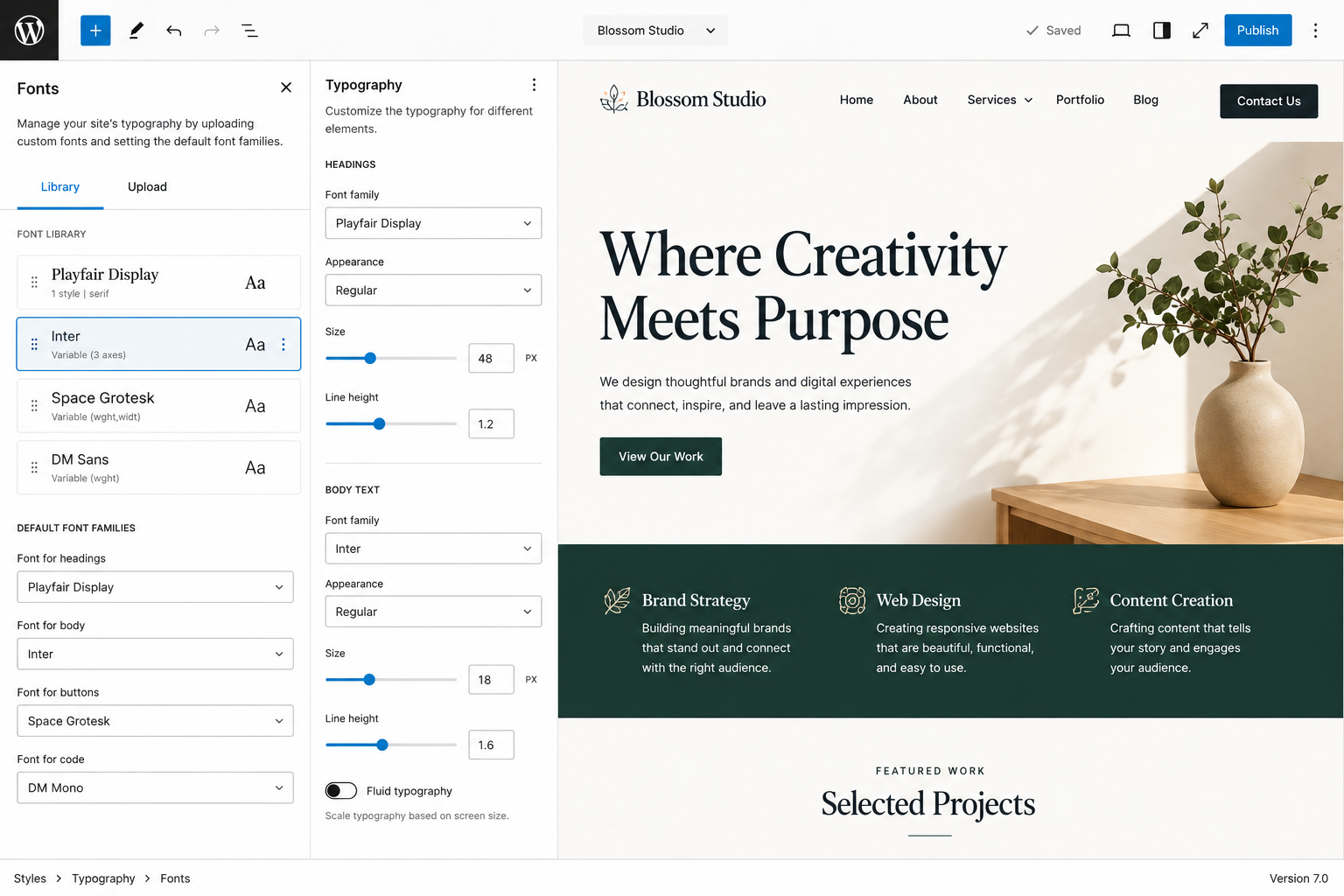Open the Body text font family dropdown
Viewport: 1344px width, 896px height.
point(433,549)
